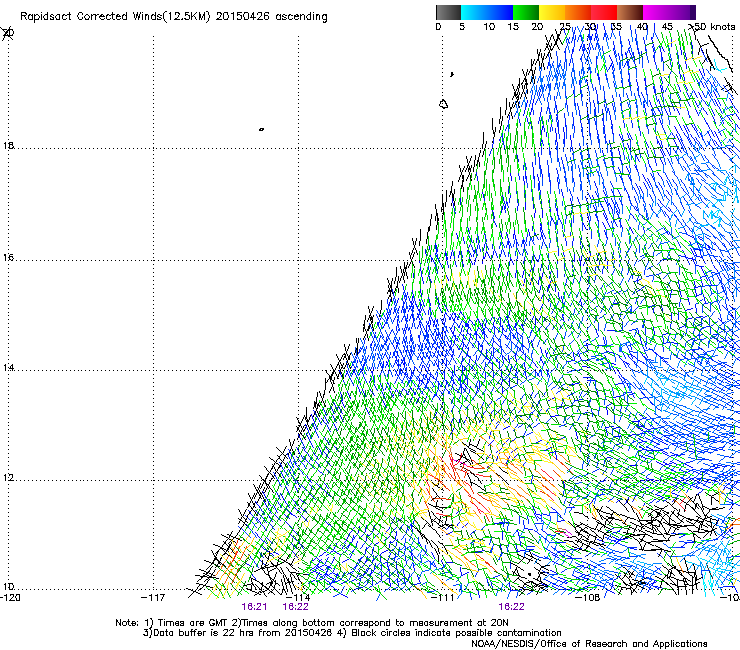Click the '16:22' time label between -111 and -108

[x=511, y=607]
